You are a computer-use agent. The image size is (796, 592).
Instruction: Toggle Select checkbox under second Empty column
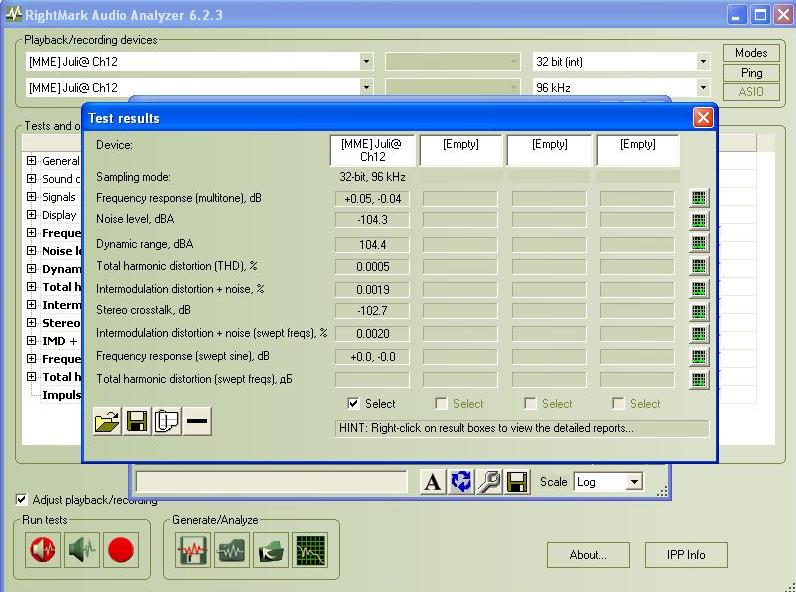441,404
